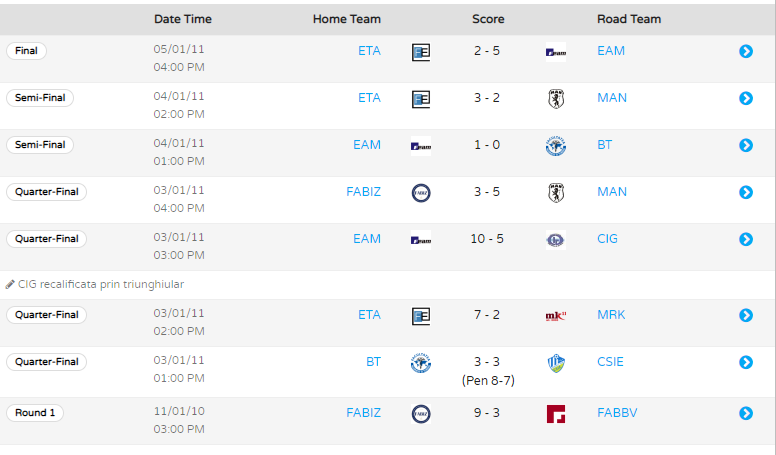The width and height of the screenshot is (776, 455).
Task: Open the MRK team link
Action: pyautogui.click(x=611, y=314)
